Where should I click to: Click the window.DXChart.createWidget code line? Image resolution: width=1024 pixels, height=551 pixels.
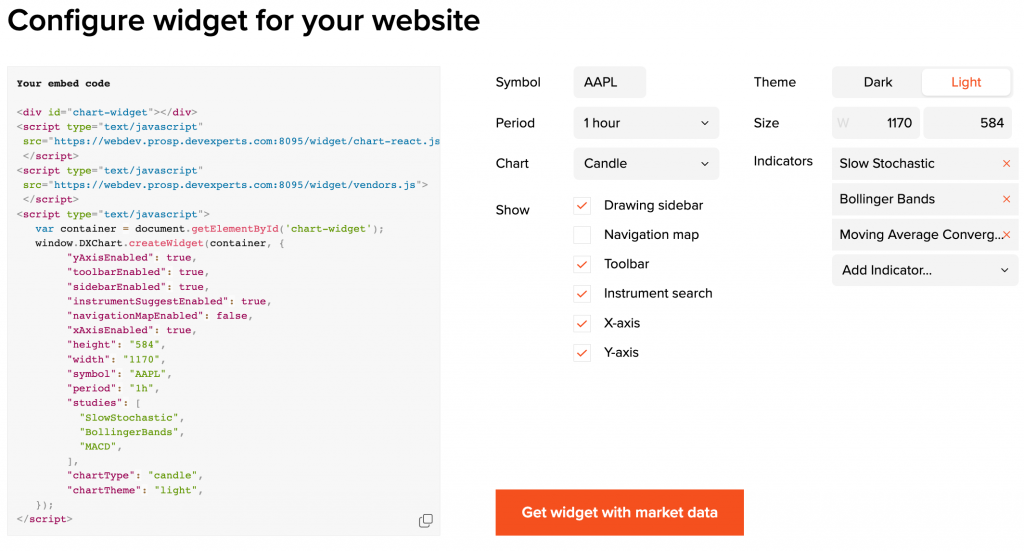(160, 244)
